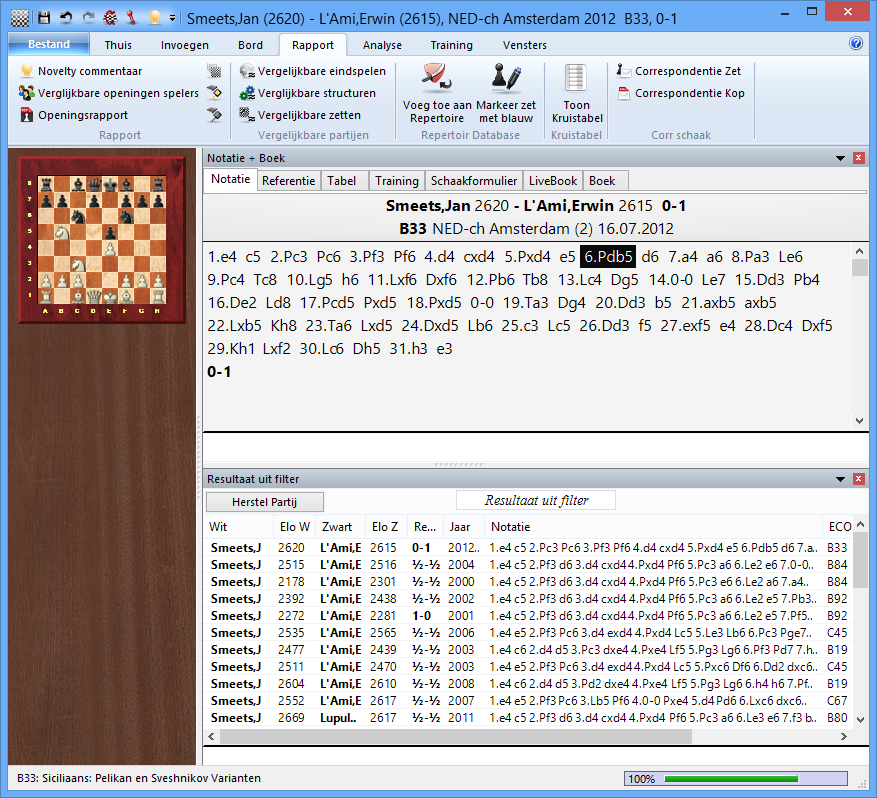Open the blue help question mark
This screenshot has height=798, width=877.
pos(856,44)
